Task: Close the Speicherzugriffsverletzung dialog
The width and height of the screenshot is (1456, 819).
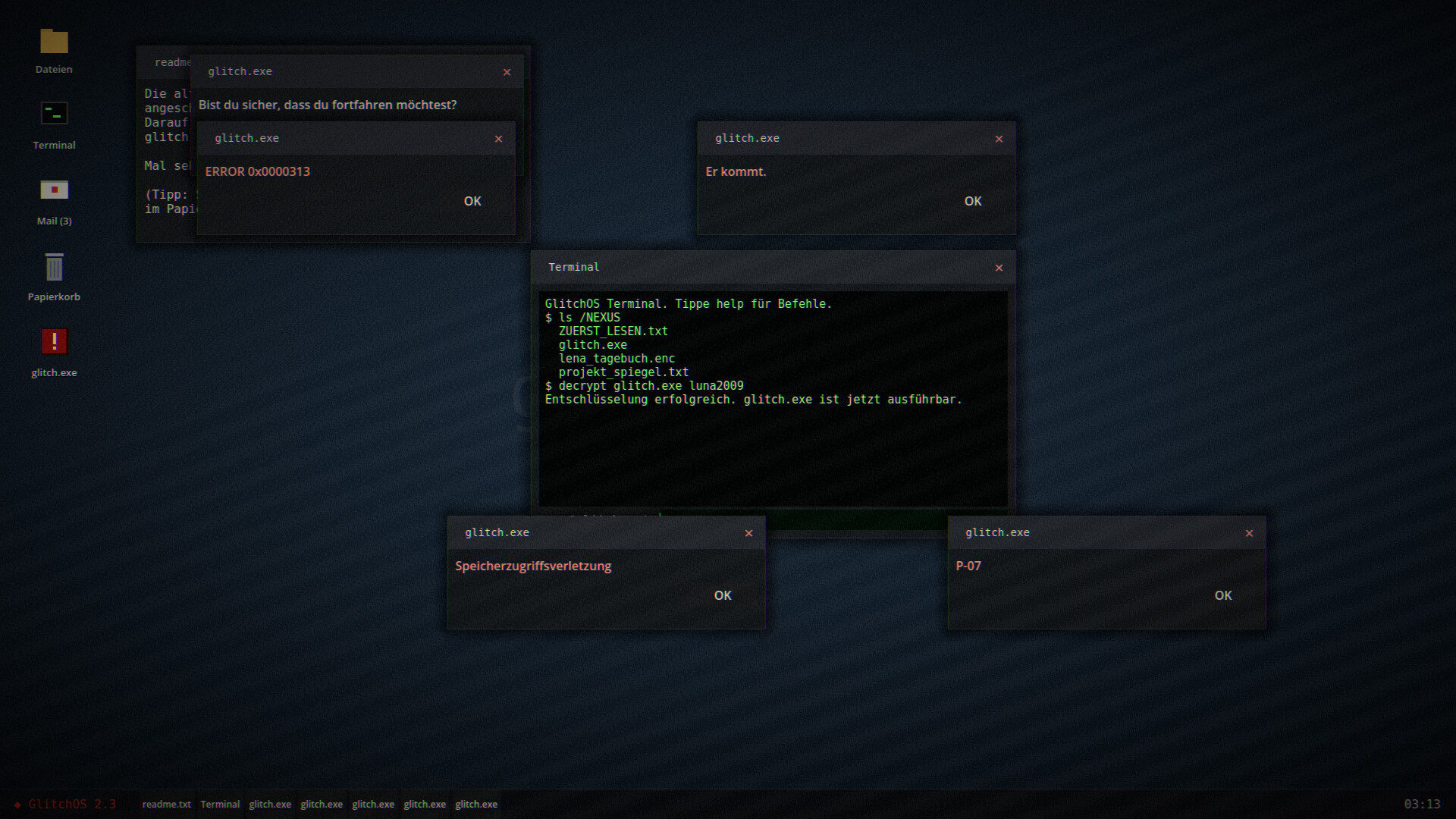Action: [748, 533]
